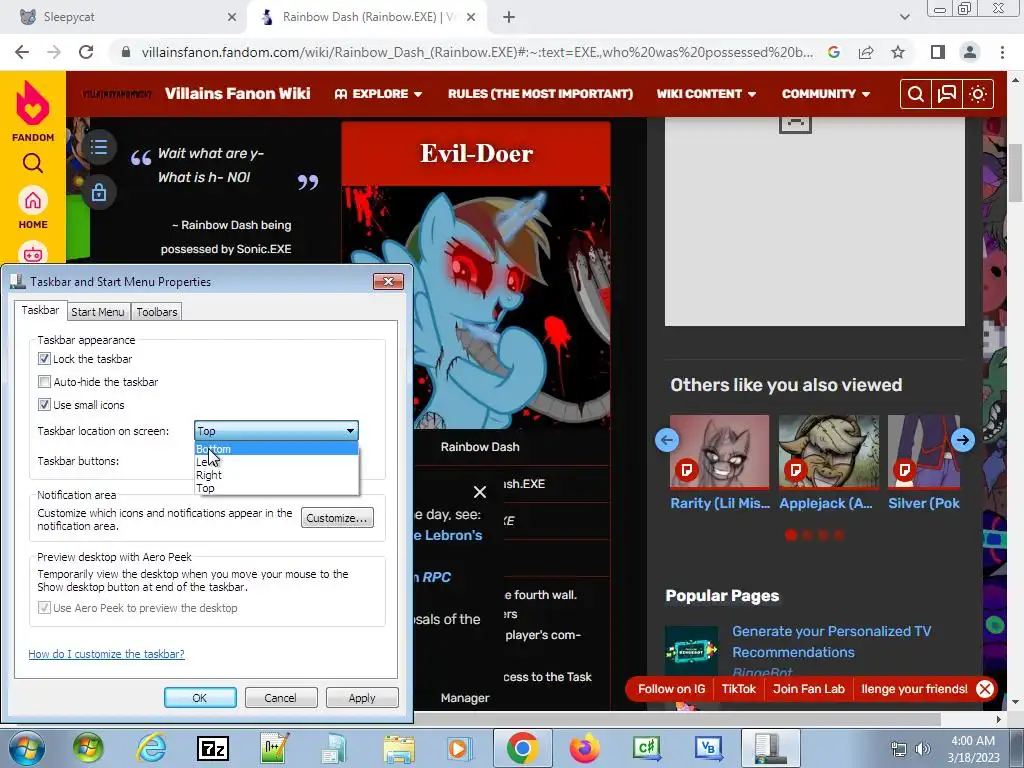Click Apply in Taskbar Properties
The width and height of the screenshot is (1024, 768).
click(362, 697)
